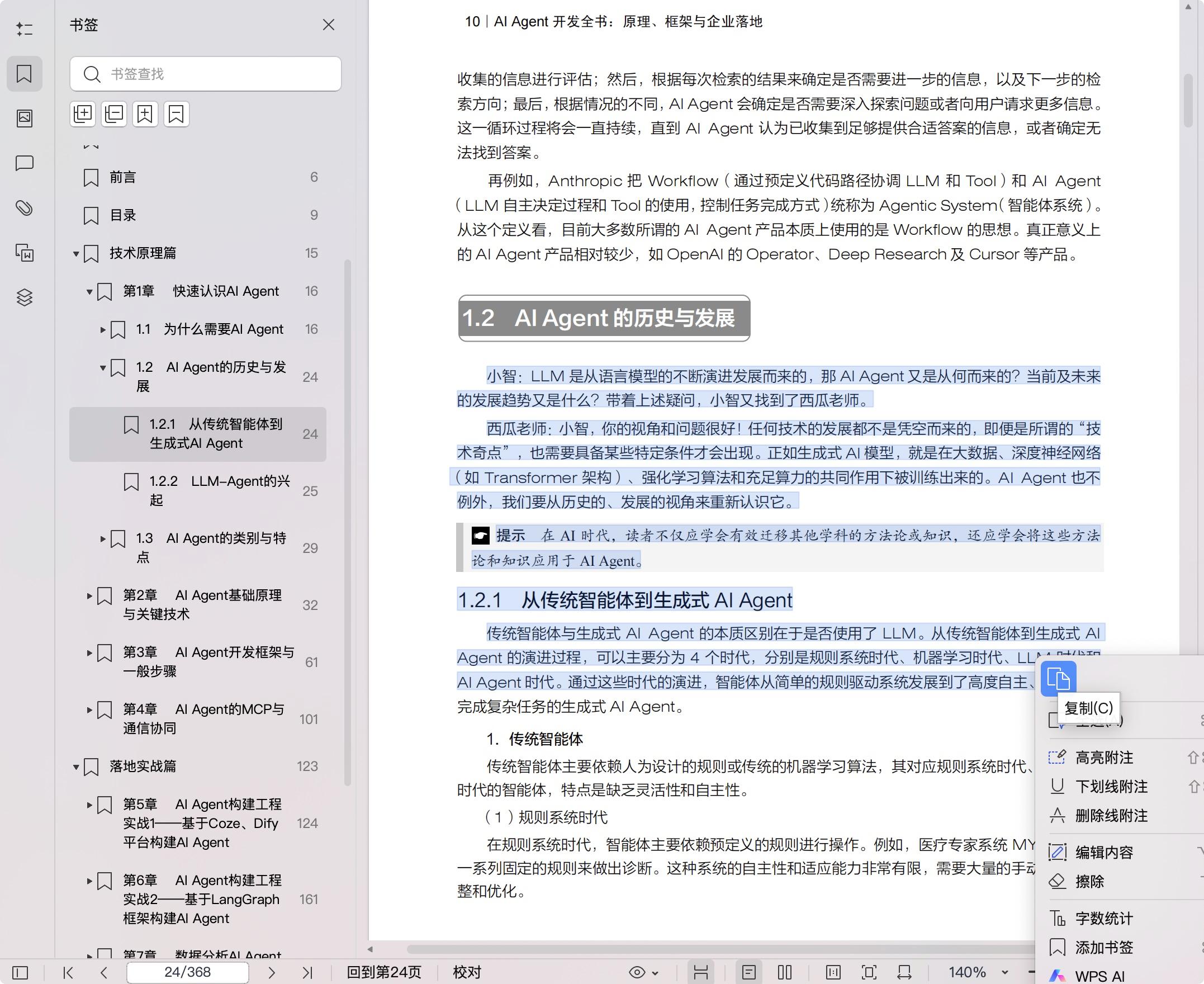The image size is (1204, 984).
Task: Expand the 1.1 为什么需要AI Agent node
Action: pos(103,330)
